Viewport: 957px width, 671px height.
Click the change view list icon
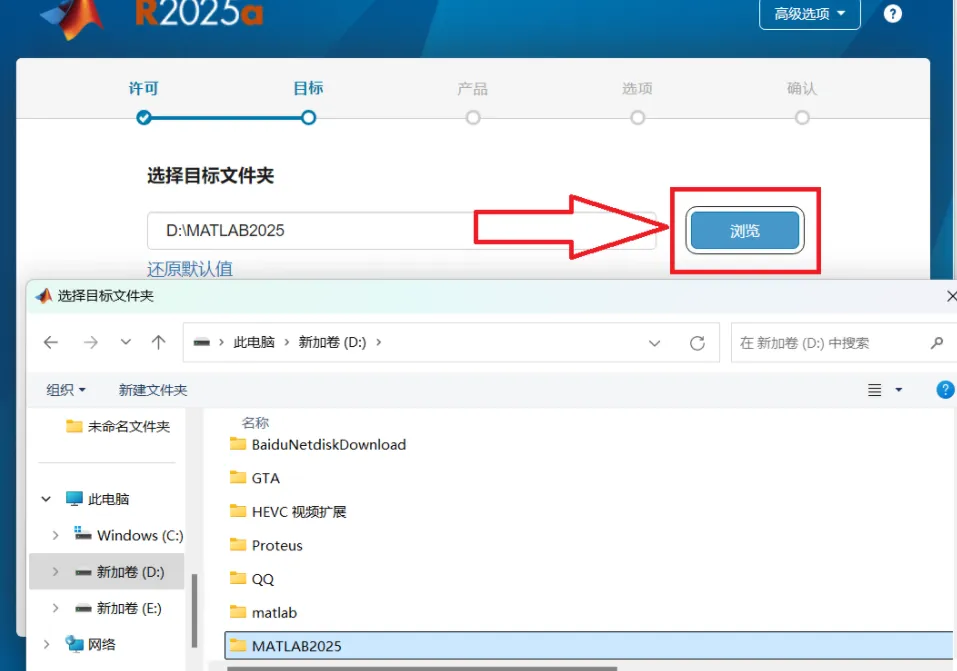pyautogui.click(x=875, y=390)
